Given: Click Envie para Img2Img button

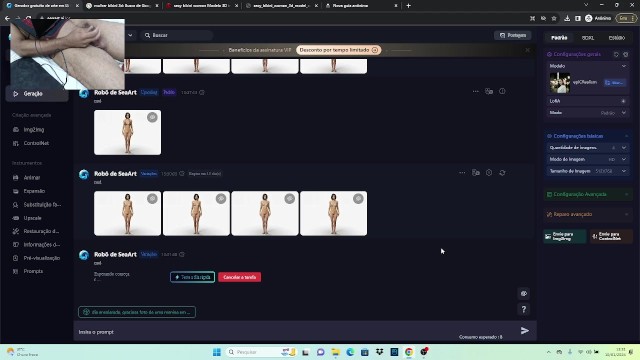Looking at the screenshot, I should tap(565, 236).
